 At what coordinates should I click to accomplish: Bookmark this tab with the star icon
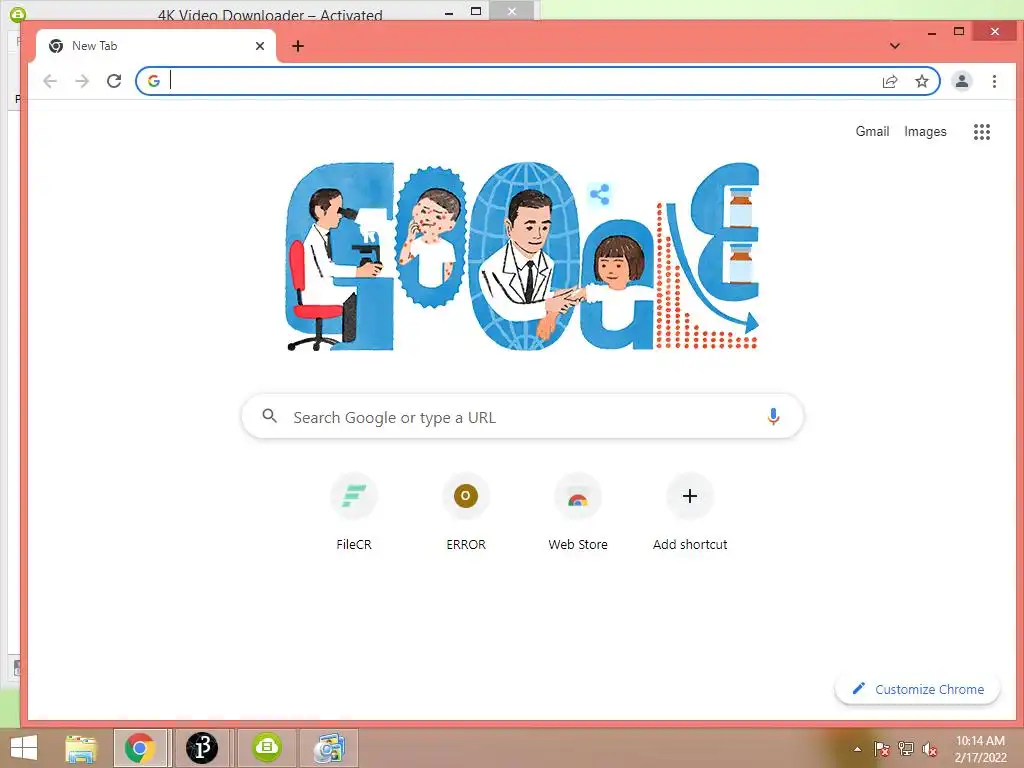pos(921,81)
